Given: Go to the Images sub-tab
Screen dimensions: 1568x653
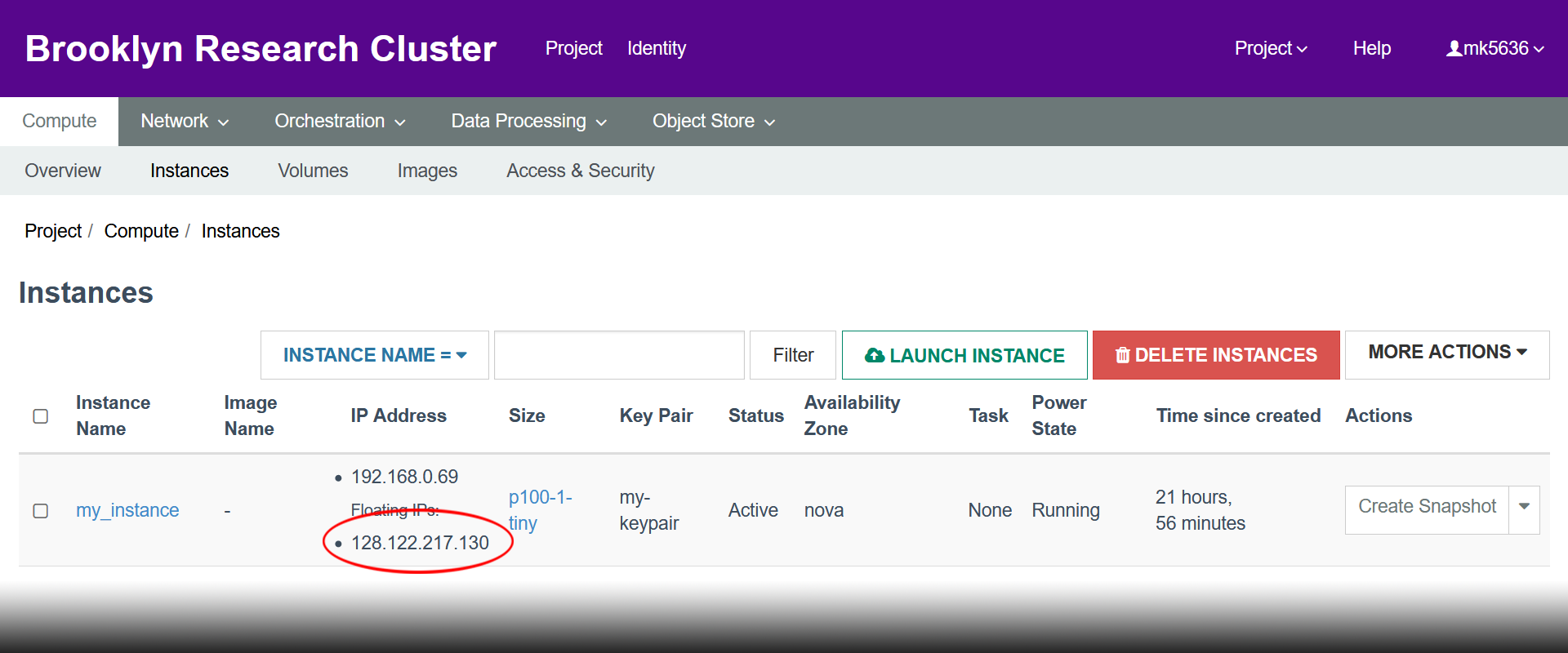Looking at the screenshot, I should click(x=427, y=171).
